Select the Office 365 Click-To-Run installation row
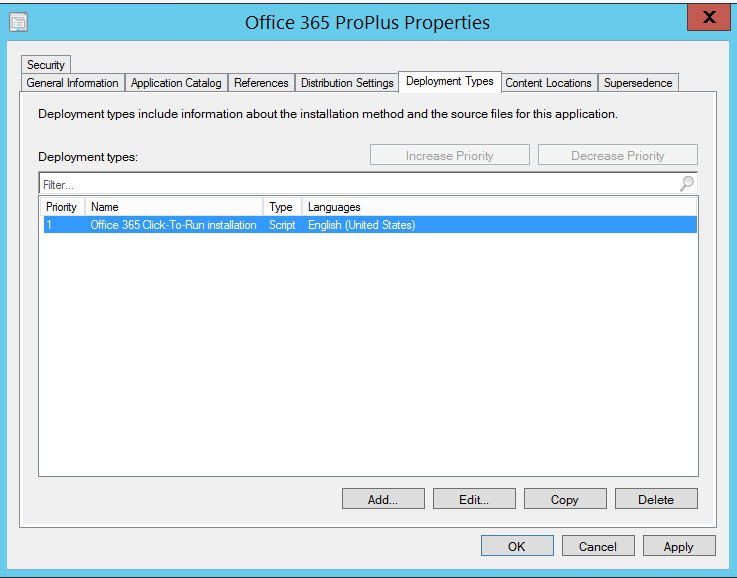Image resolution: width=737 pixels, height=578 pixels. pyautogui.click(x=173, y=225)
